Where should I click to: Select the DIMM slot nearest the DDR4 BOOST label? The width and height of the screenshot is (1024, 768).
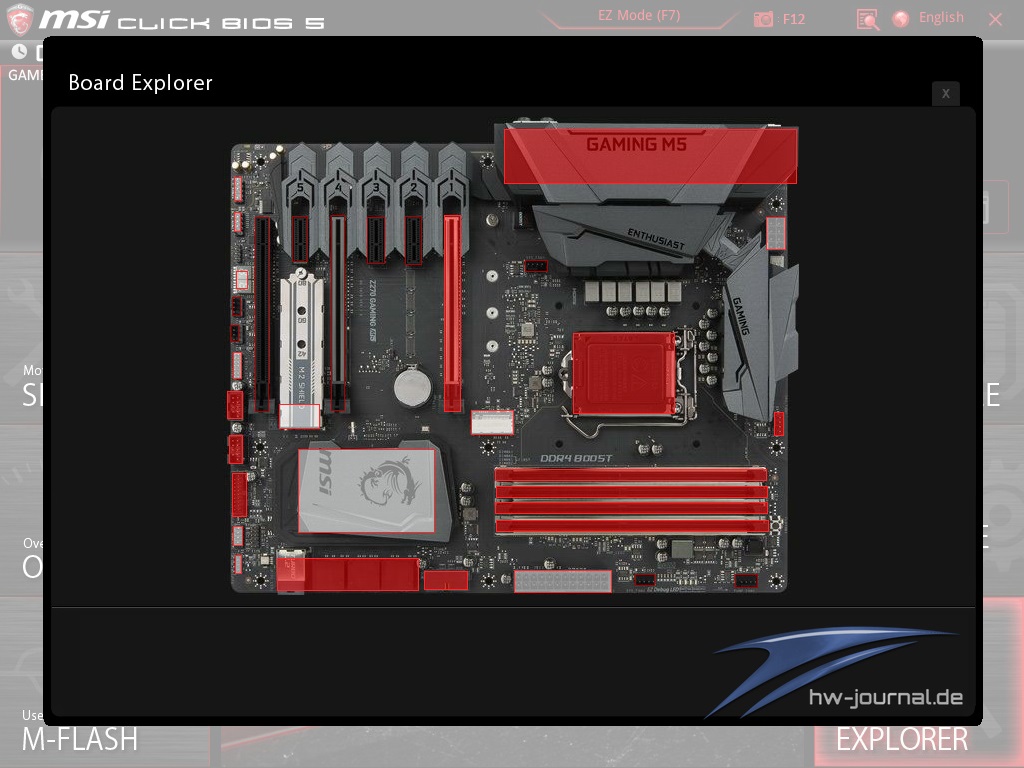(631, 475)
